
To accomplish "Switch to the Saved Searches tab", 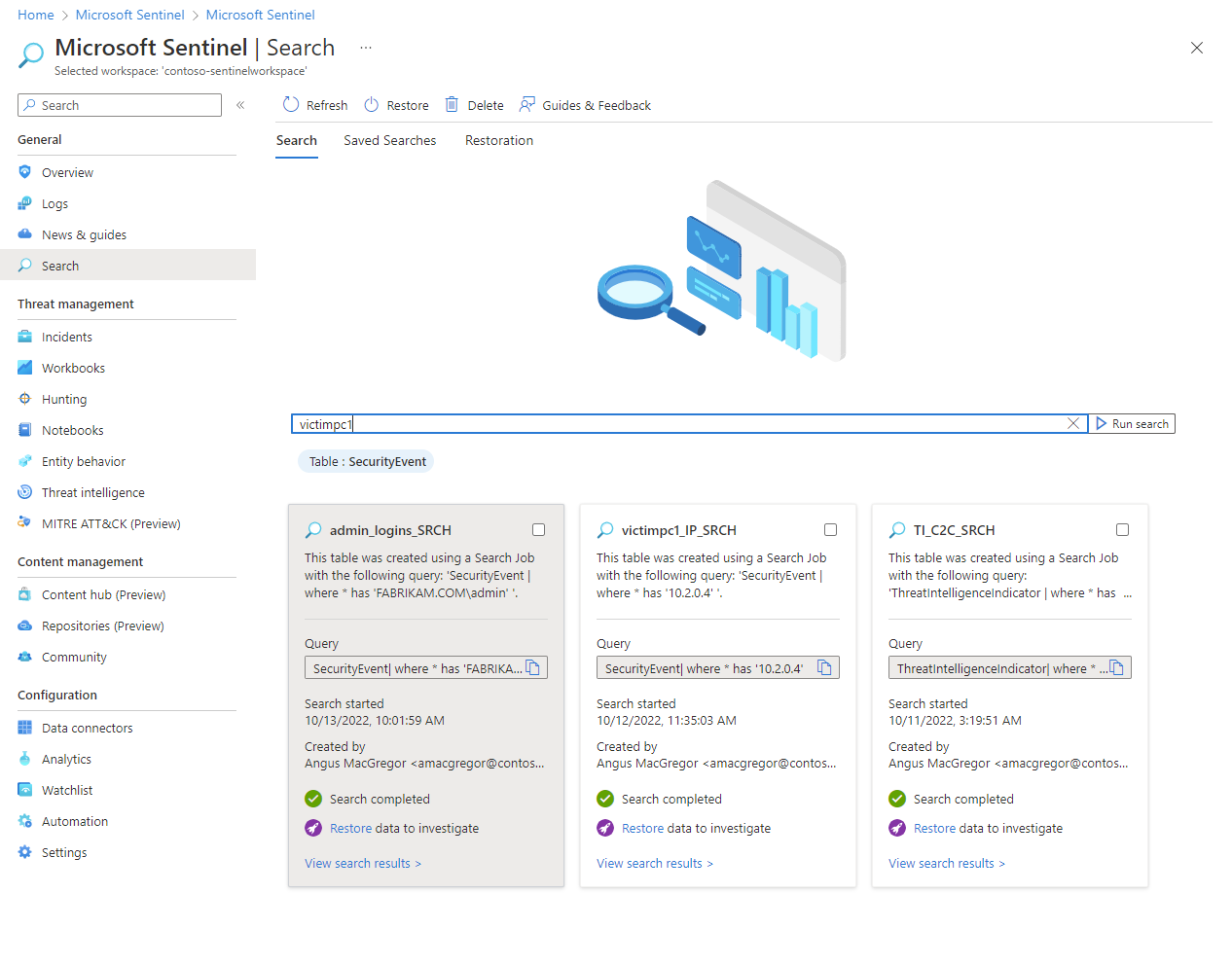I will (389, 140).
